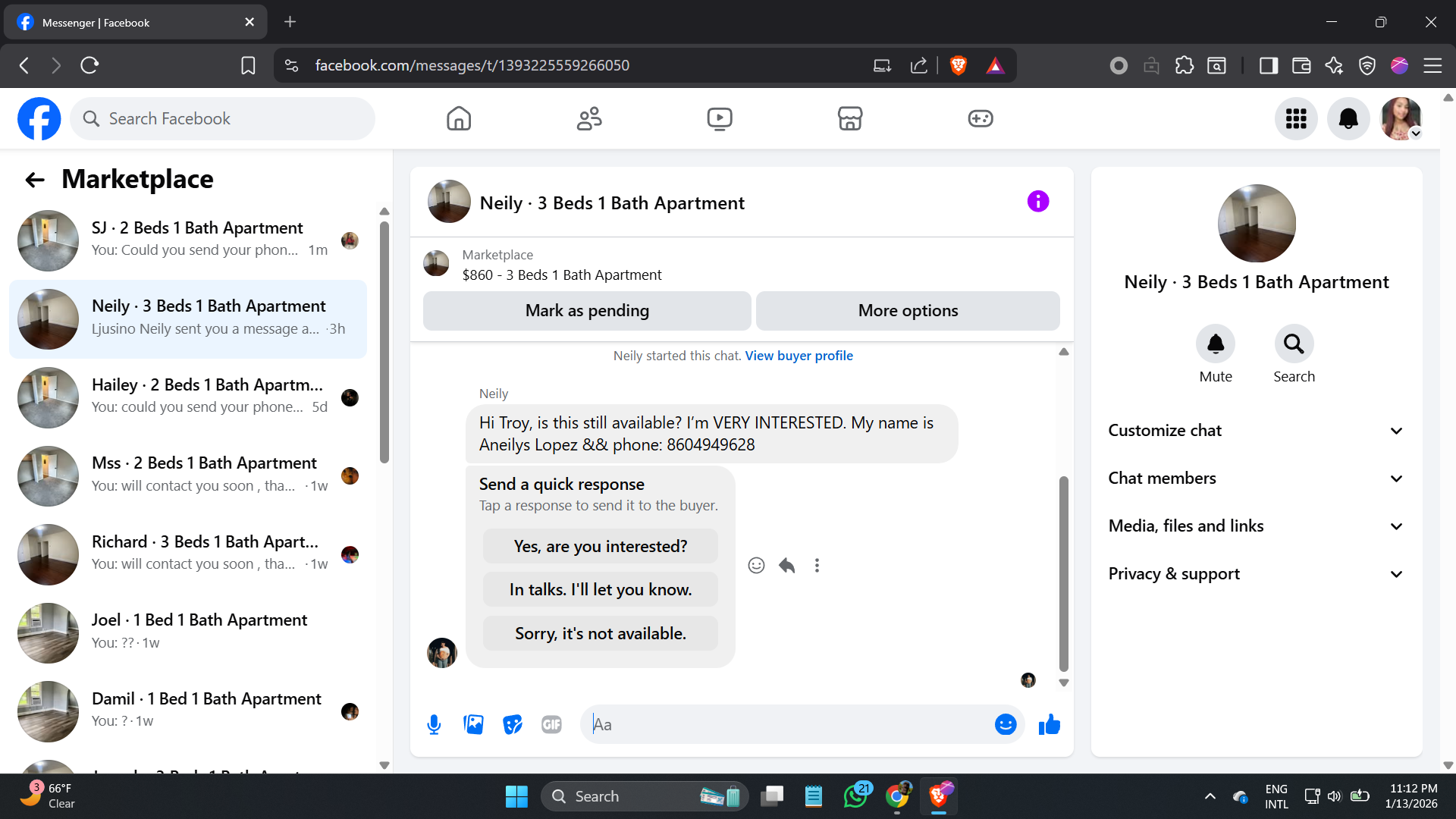Expand Customize chat section
1456x819 pixels.
point(1256,431)
